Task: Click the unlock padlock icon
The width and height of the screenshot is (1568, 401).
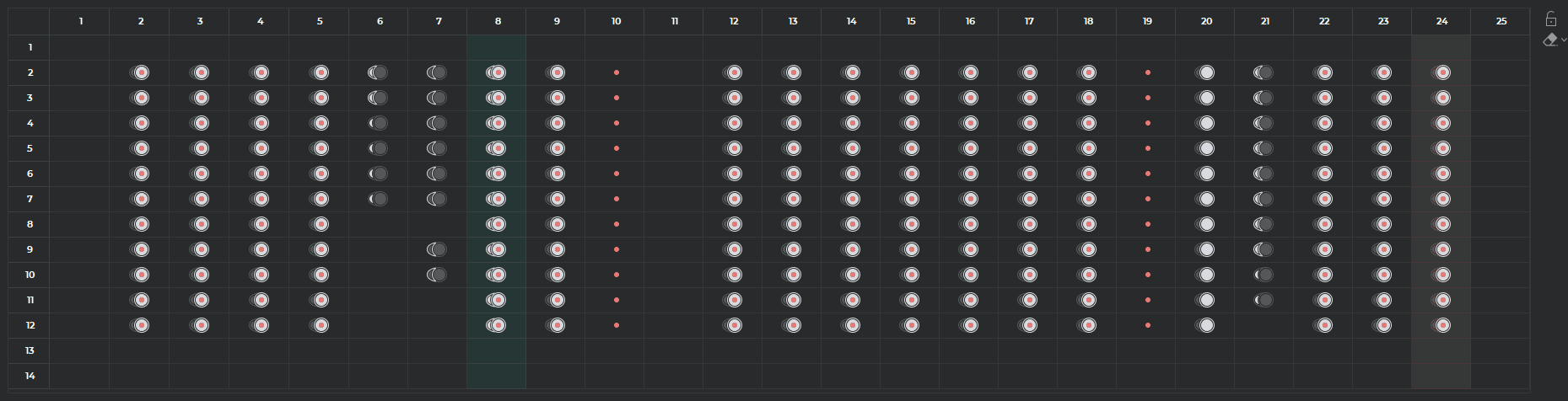Action: (1550, 19)
